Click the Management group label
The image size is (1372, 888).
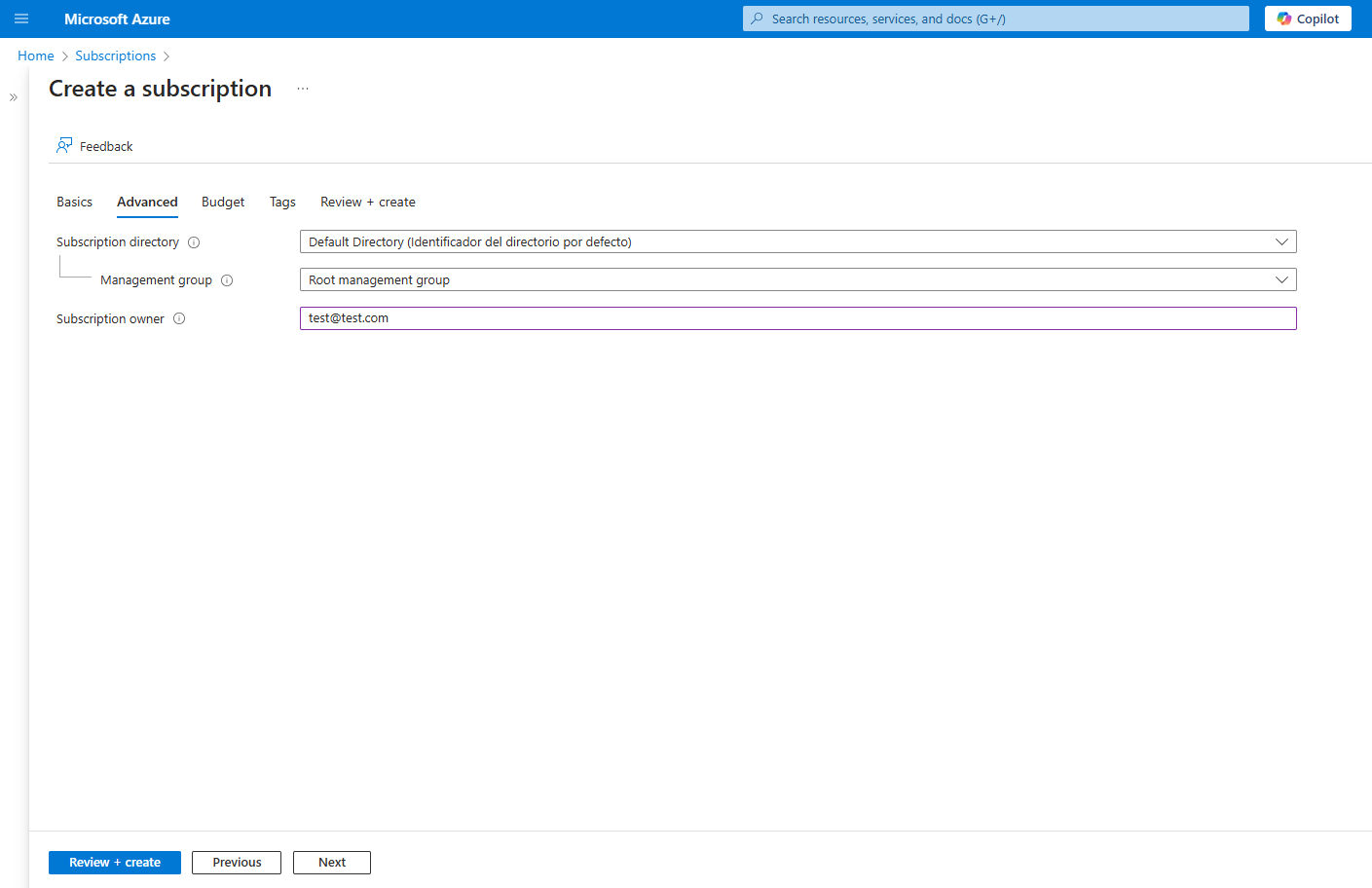click(156, 279)
